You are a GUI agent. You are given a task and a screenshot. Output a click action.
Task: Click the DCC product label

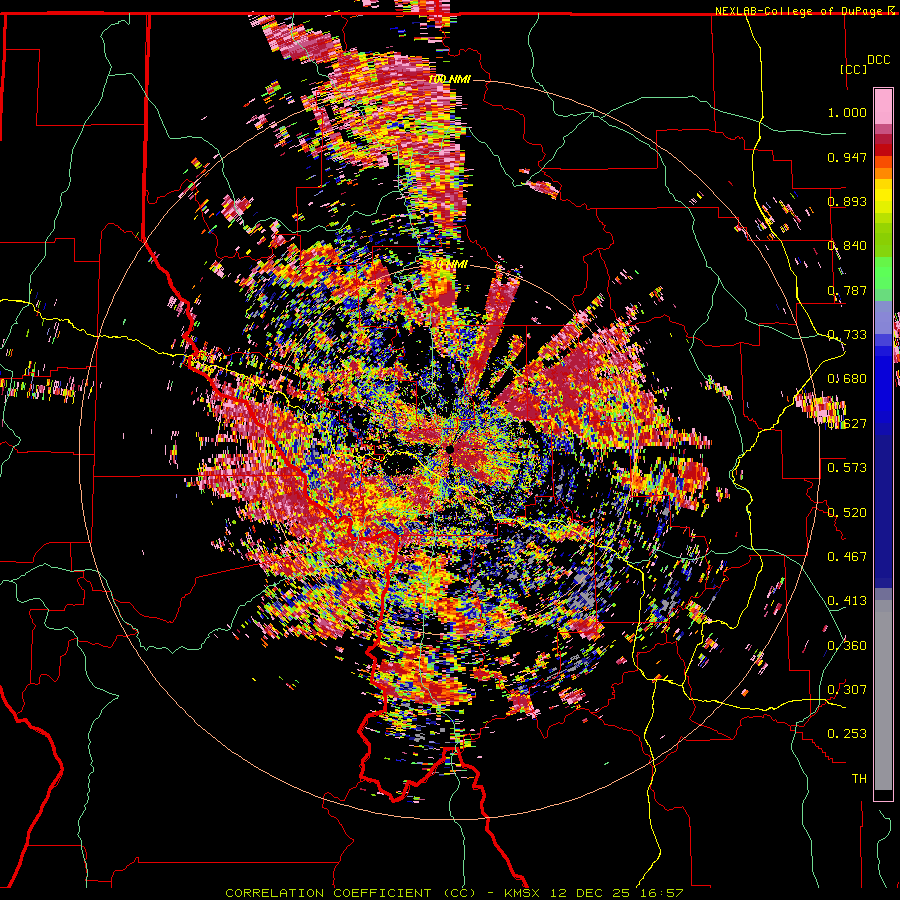(x=878, y=60)
